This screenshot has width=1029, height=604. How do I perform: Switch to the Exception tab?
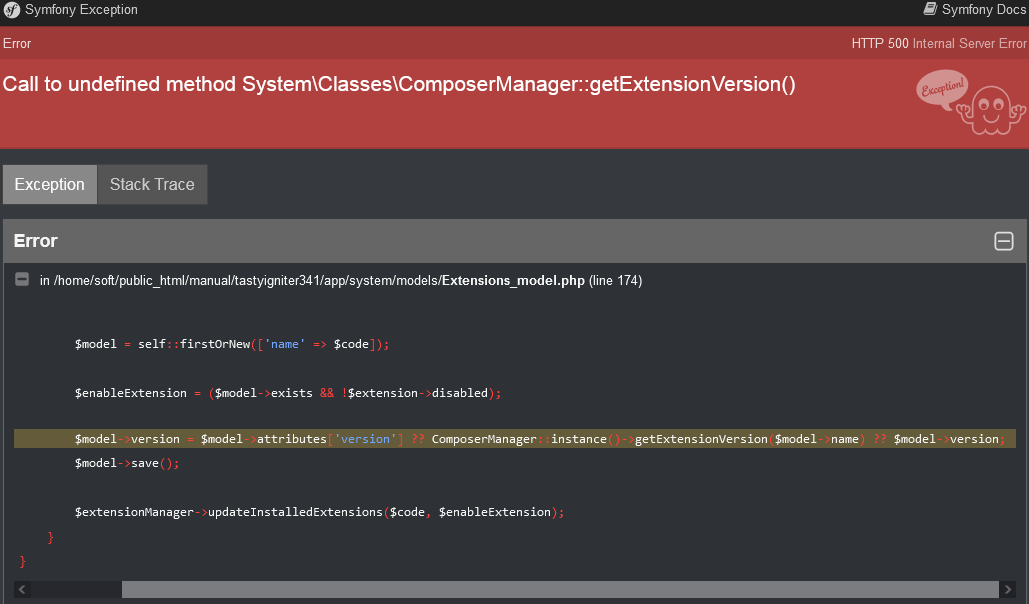(50, 184)
